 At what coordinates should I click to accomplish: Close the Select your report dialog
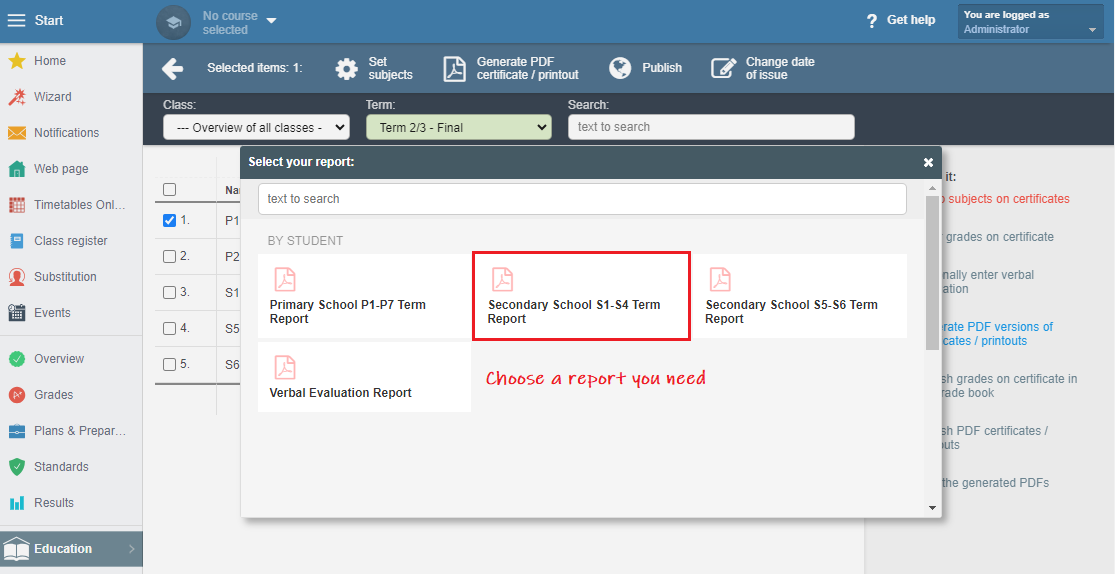coord(928,162)
